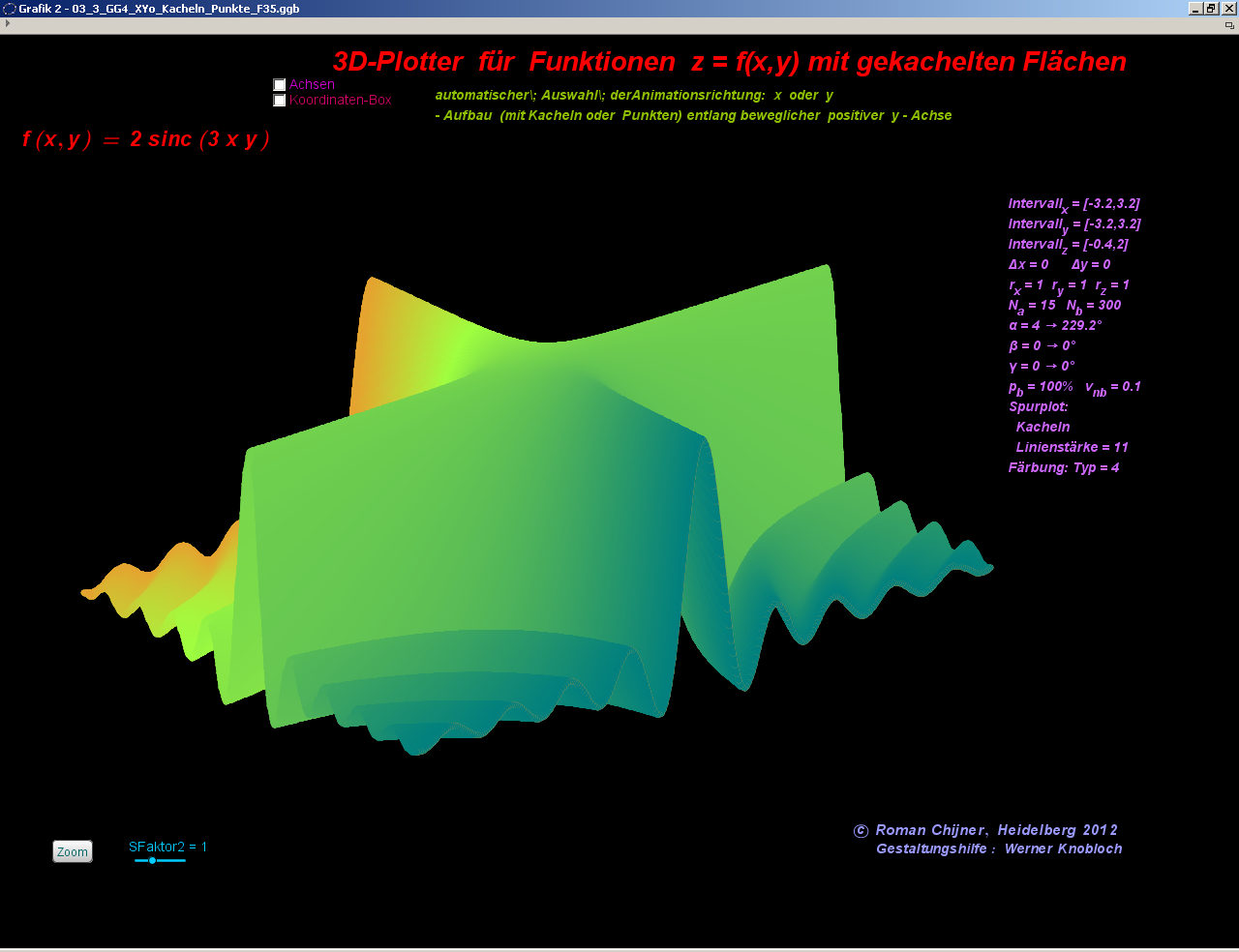
Task: Select the f(x,y) = 2 sinc(3xy) formula text
Action: pyautogui.click(x=145, y=139)
